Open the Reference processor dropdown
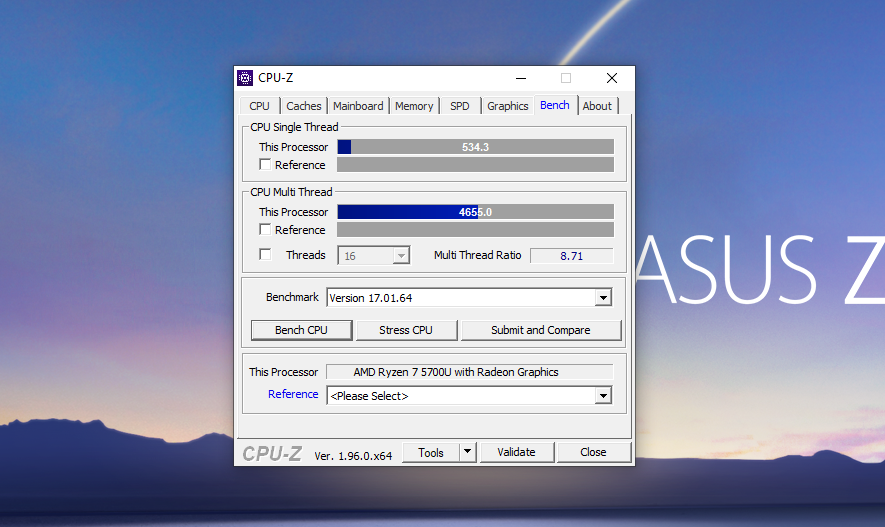This screenshot has width=885, height=527. [x=603, y=396]
